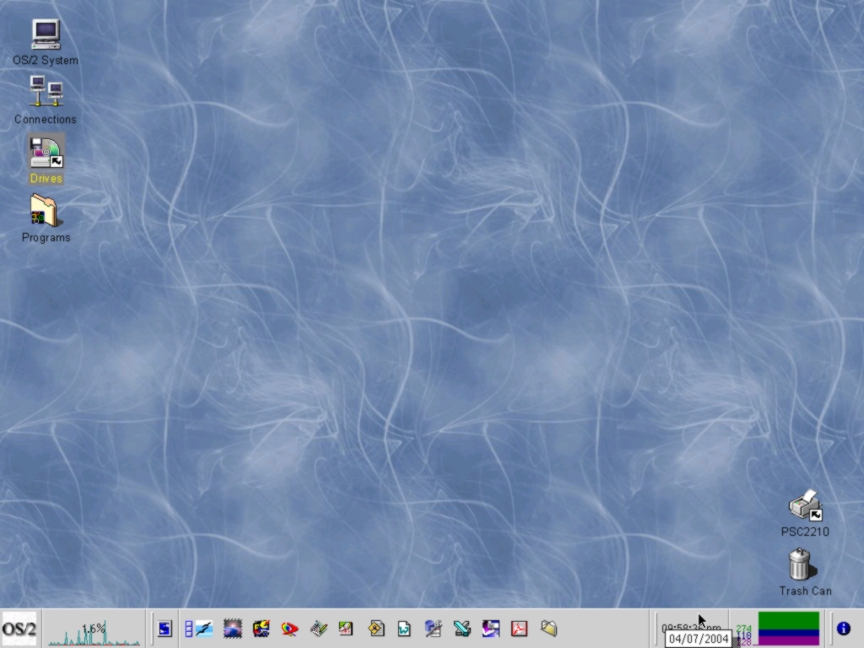Launch the W document icon
Screen dimensions: 864x648
pos(404,629)
